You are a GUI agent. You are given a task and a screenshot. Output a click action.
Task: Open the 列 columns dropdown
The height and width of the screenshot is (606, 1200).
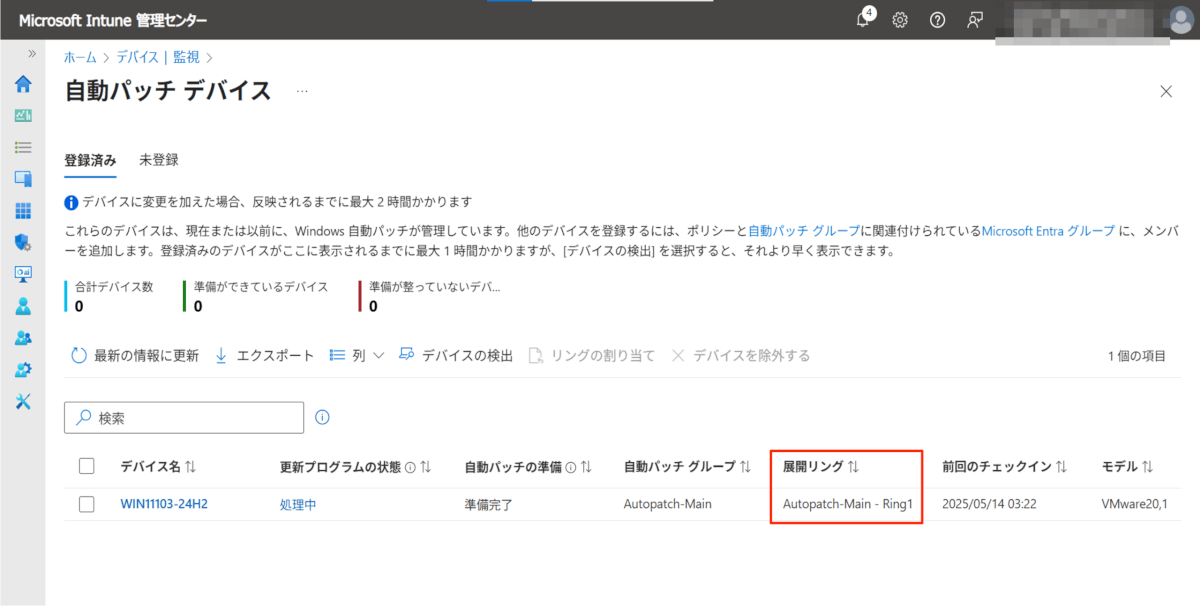coord(357,356)
